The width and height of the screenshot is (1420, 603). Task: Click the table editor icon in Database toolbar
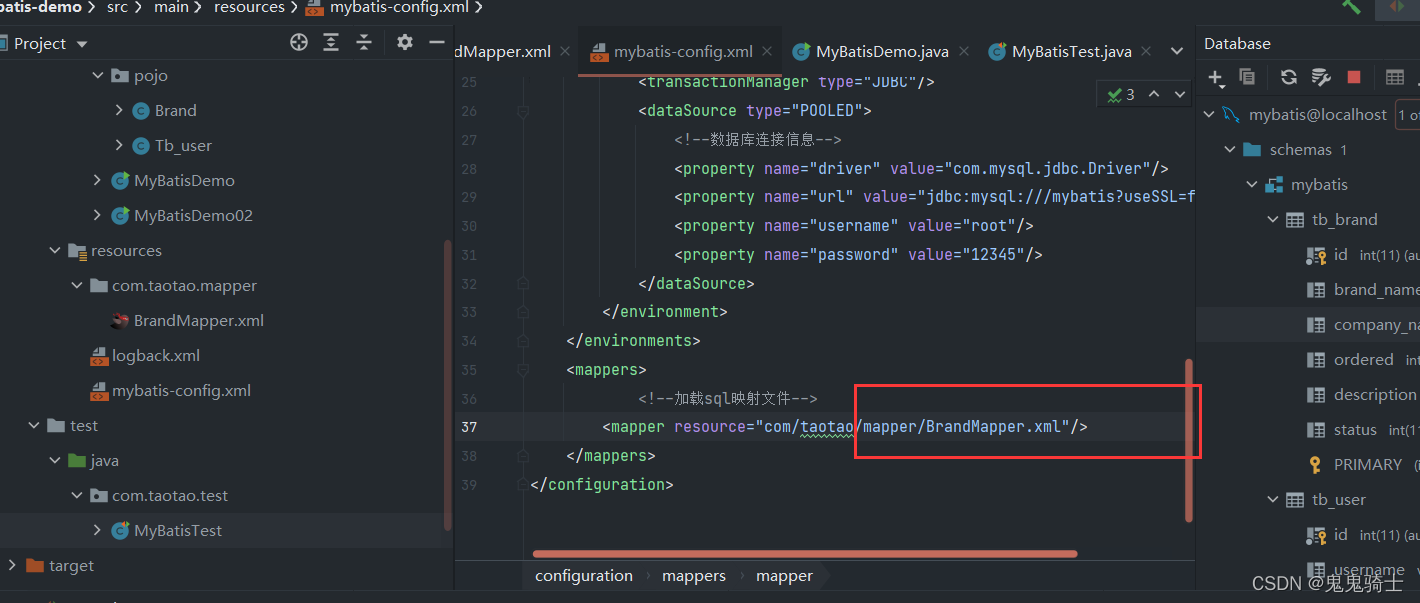(x=1395, y=77)
